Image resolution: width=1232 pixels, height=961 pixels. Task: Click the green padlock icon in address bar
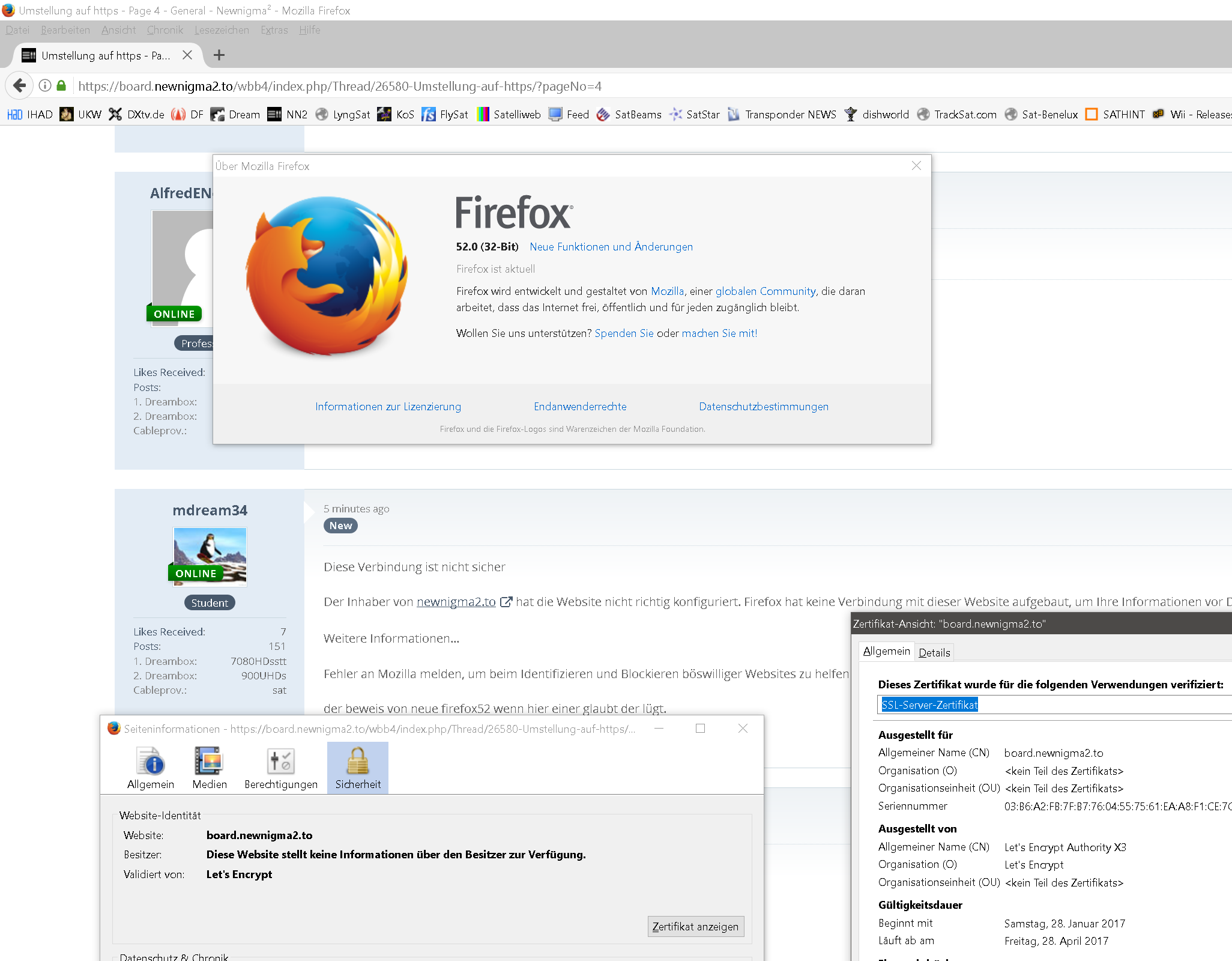61,86
